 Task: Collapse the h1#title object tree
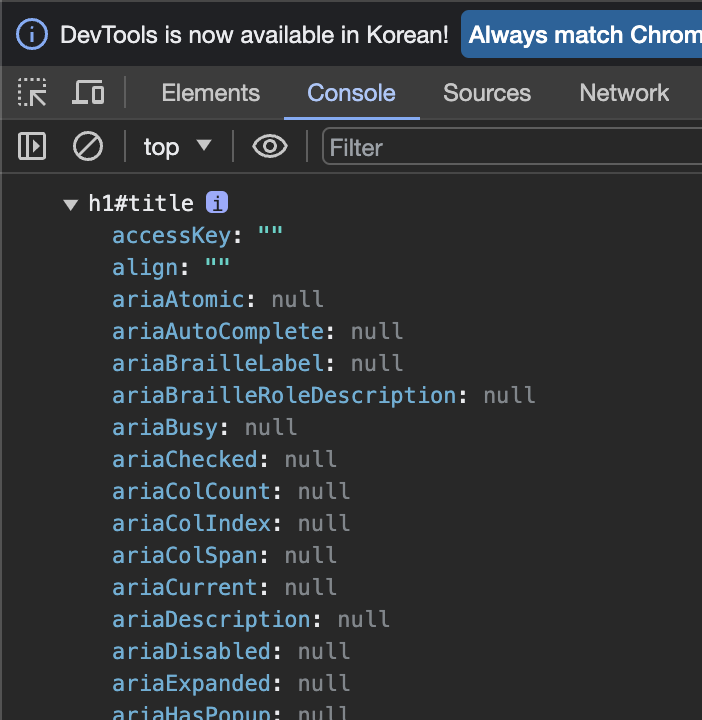pos(71,204)
